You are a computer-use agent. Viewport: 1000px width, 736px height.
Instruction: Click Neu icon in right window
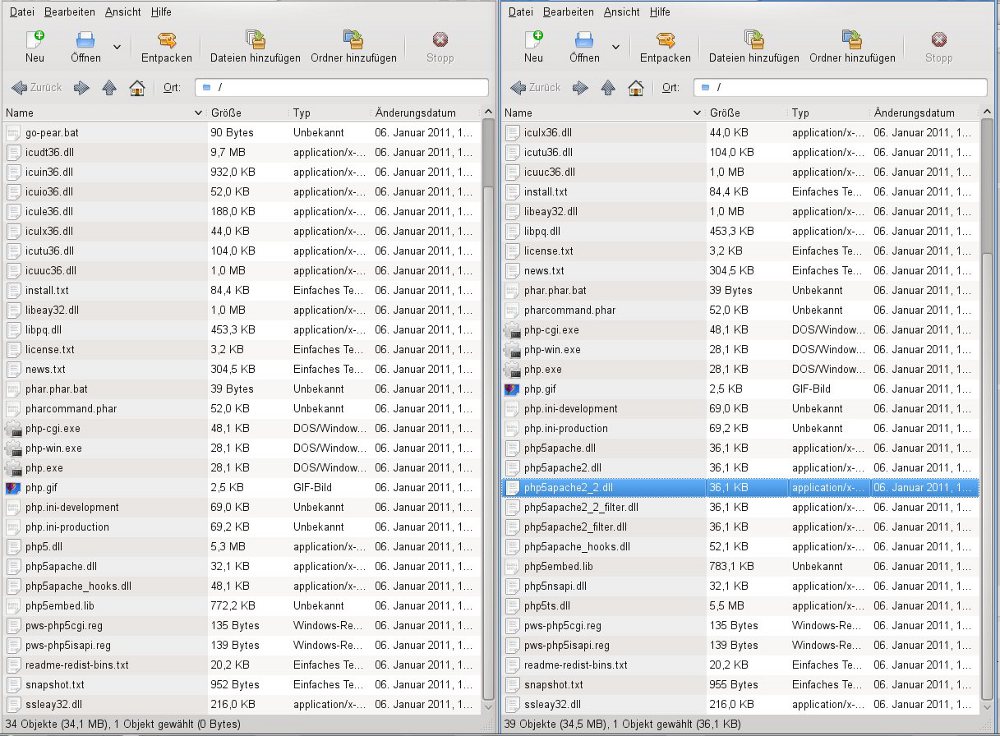coord(534,40)
